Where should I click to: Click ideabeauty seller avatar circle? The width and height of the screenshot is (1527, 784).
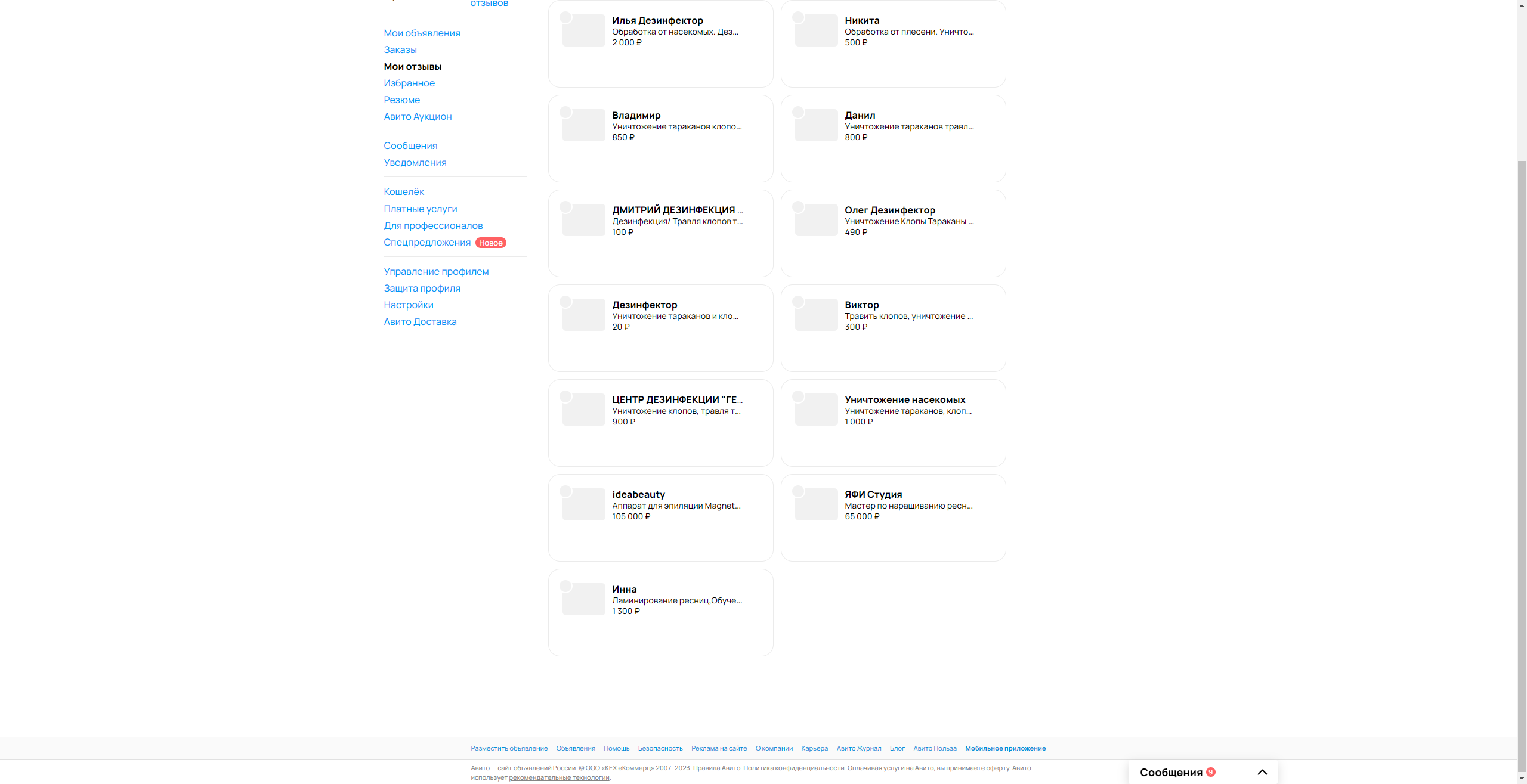(565, 491)
